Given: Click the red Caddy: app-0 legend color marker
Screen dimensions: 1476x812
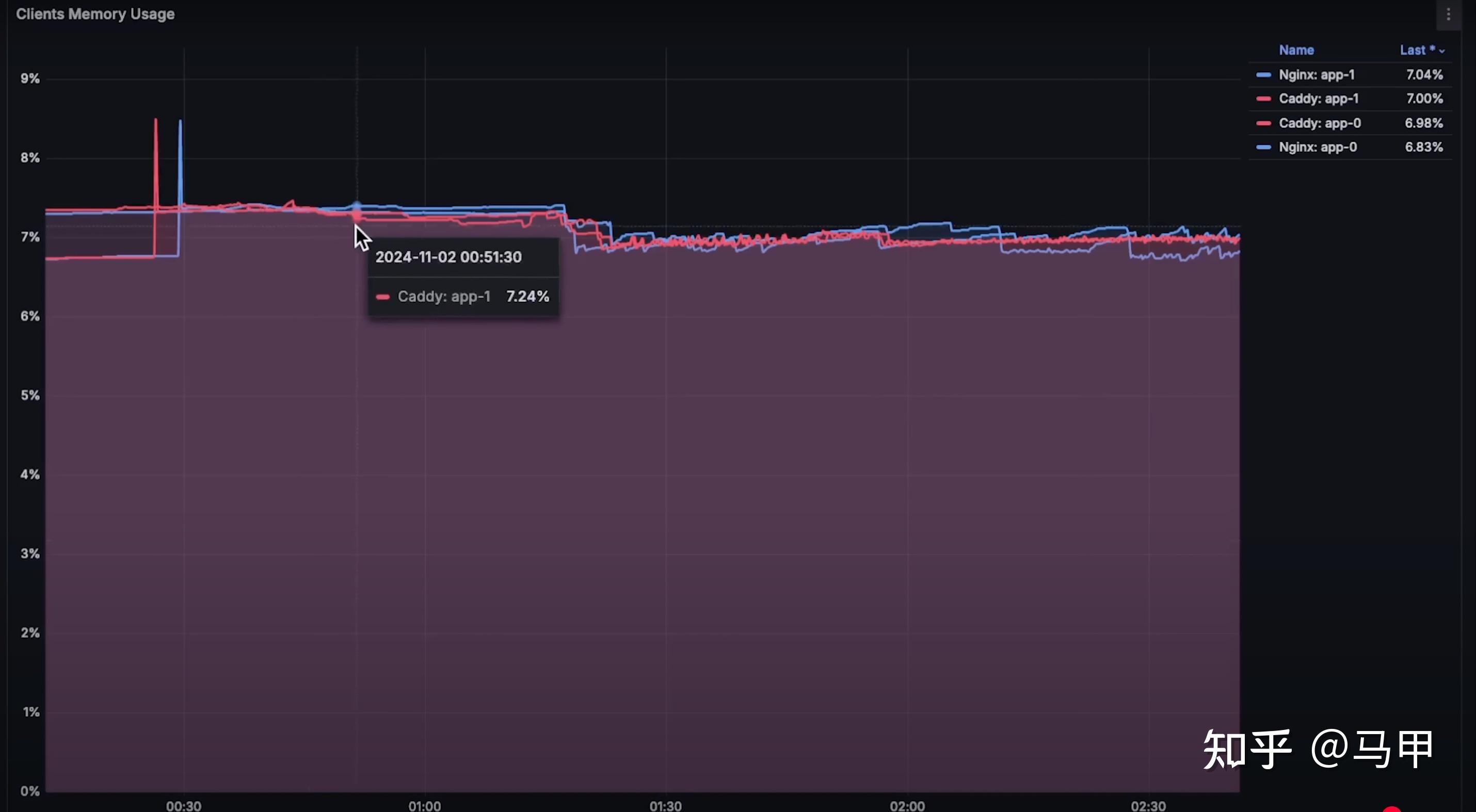Looking at the screenshot, I should tap(1265, 123).
